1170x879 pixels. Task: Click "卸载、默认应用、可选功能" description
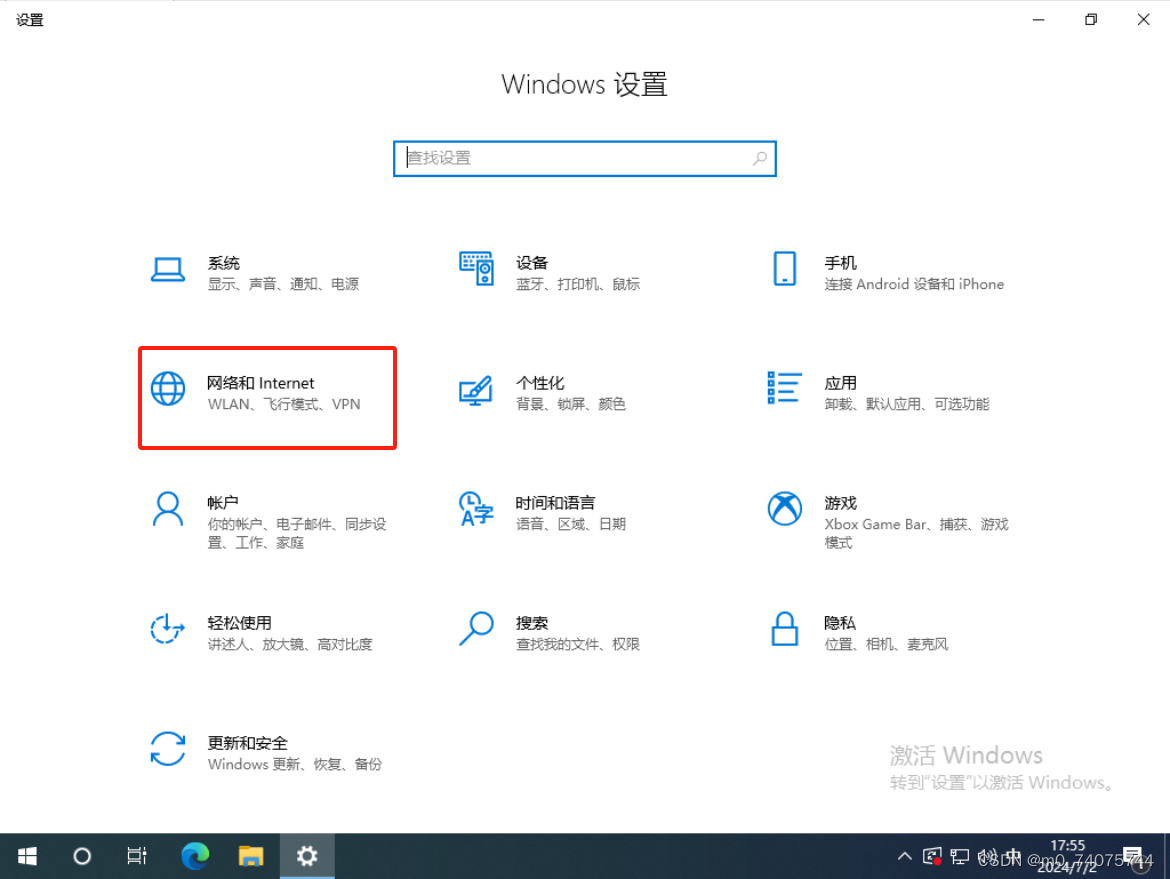907,404
